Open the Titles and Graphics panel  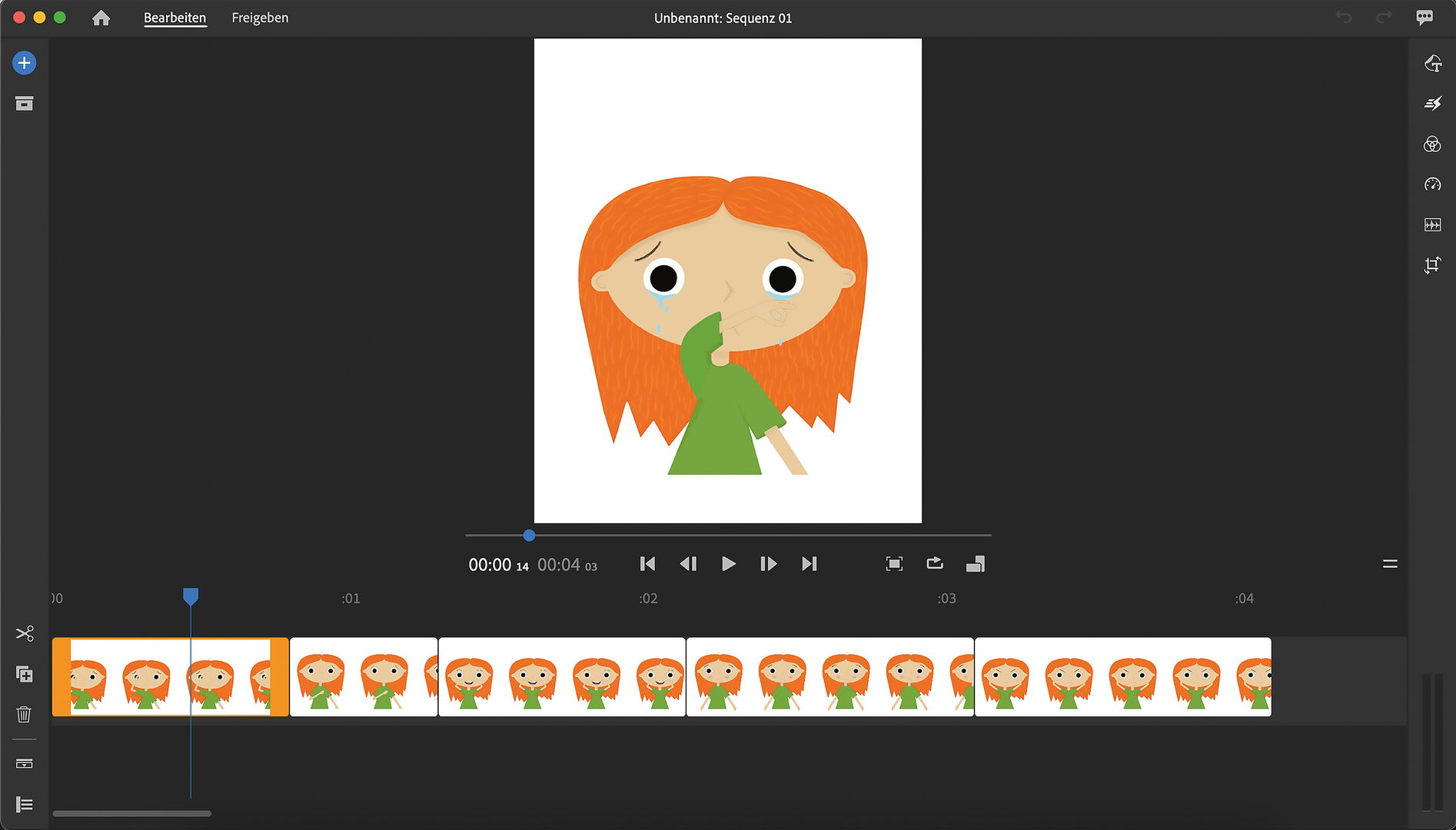1432,64
